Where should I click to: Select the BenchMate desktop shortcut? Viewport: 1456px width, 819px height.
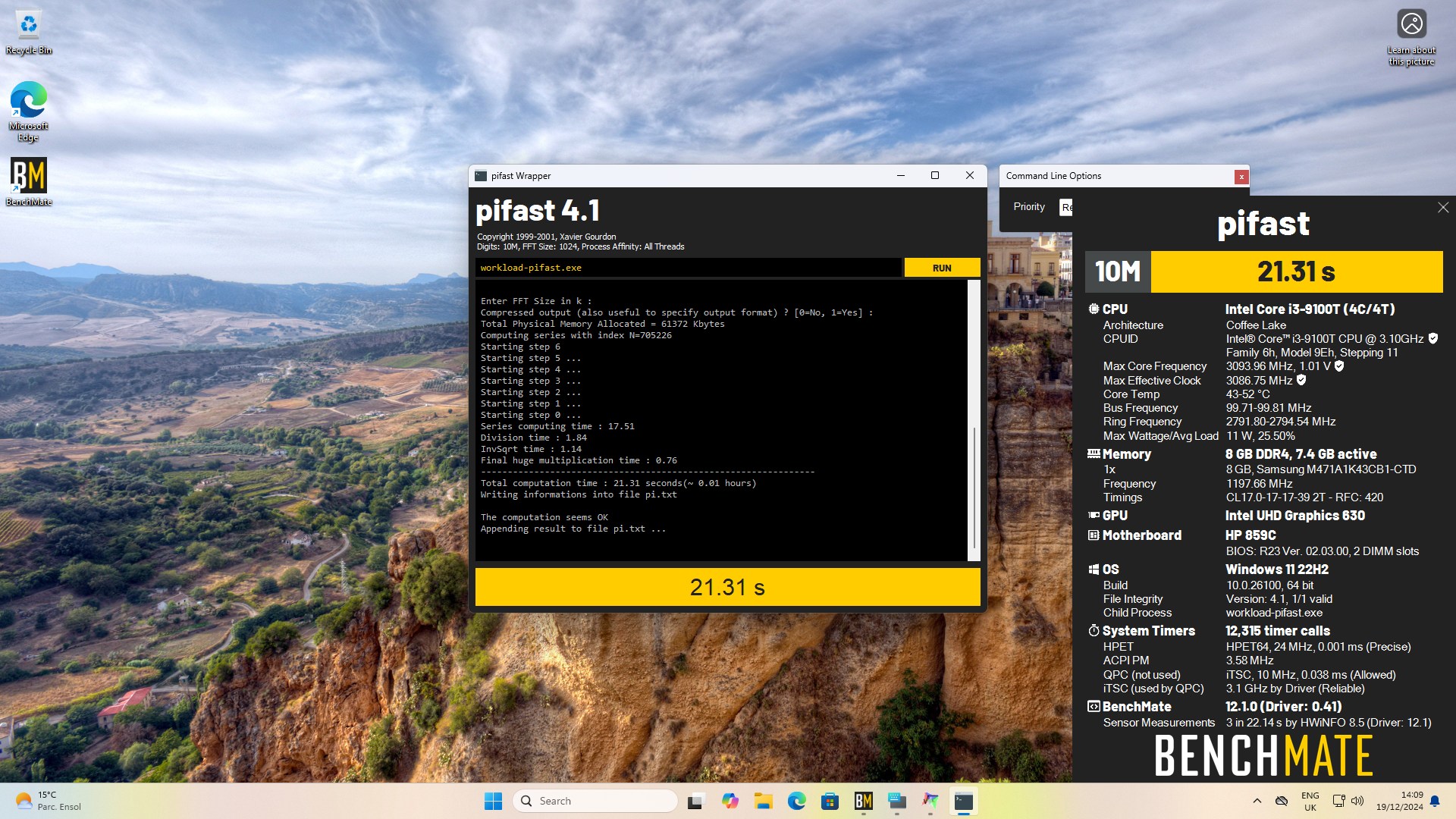29,182
